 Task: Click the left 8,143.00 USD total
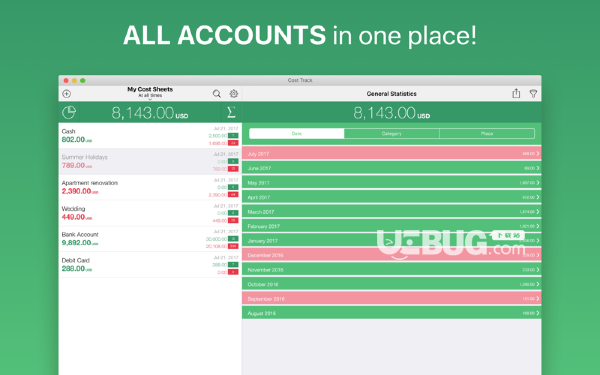pos(150,113)
